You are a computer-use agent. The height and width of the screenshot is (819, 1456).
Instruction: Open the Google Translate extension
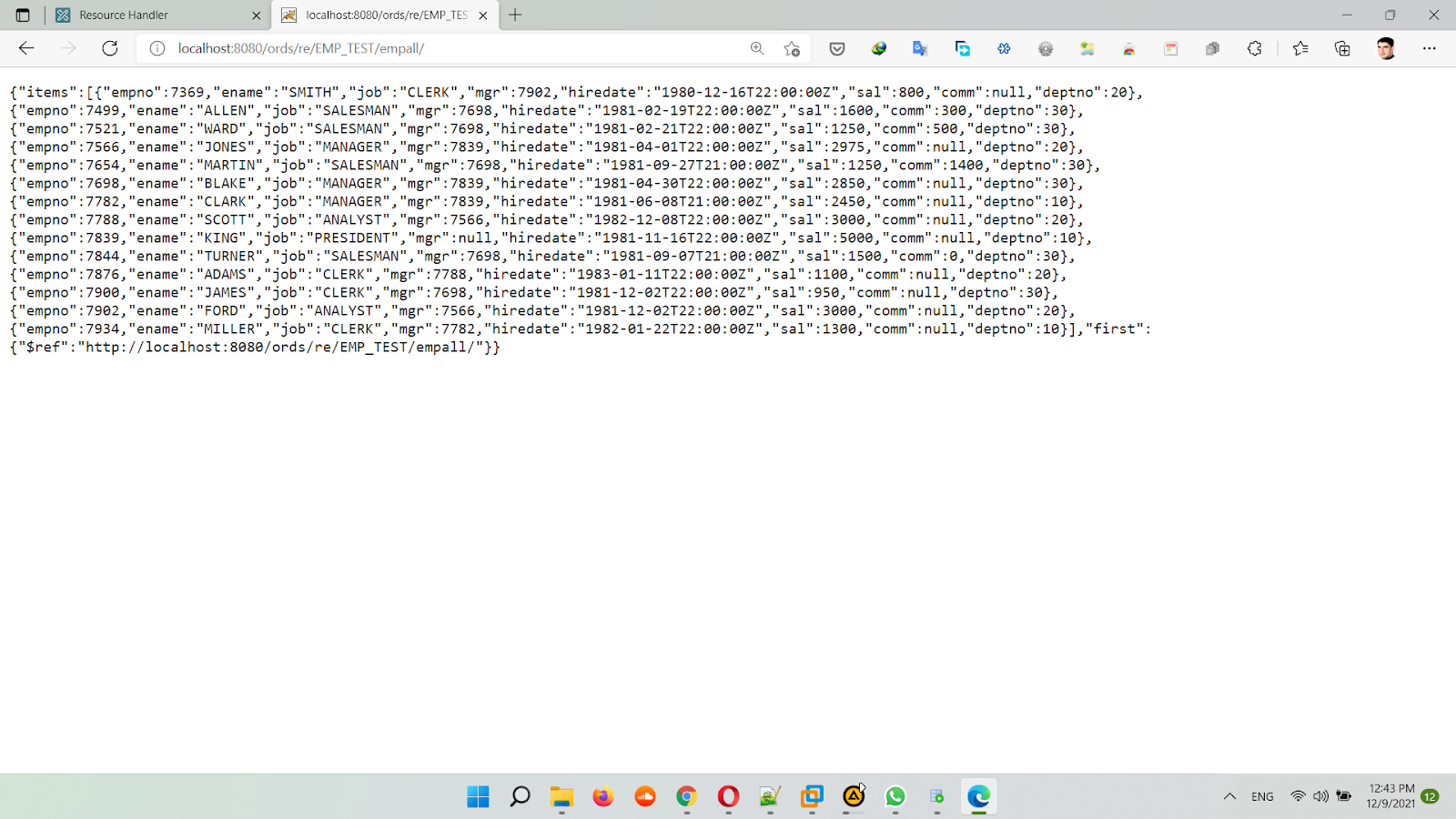coord(920,49)
